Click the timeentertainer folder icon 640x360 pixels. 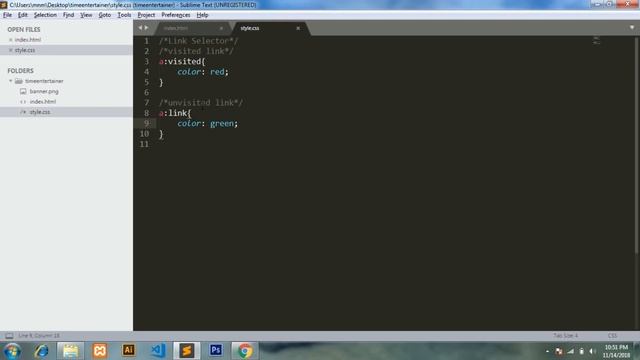[19, 81]
